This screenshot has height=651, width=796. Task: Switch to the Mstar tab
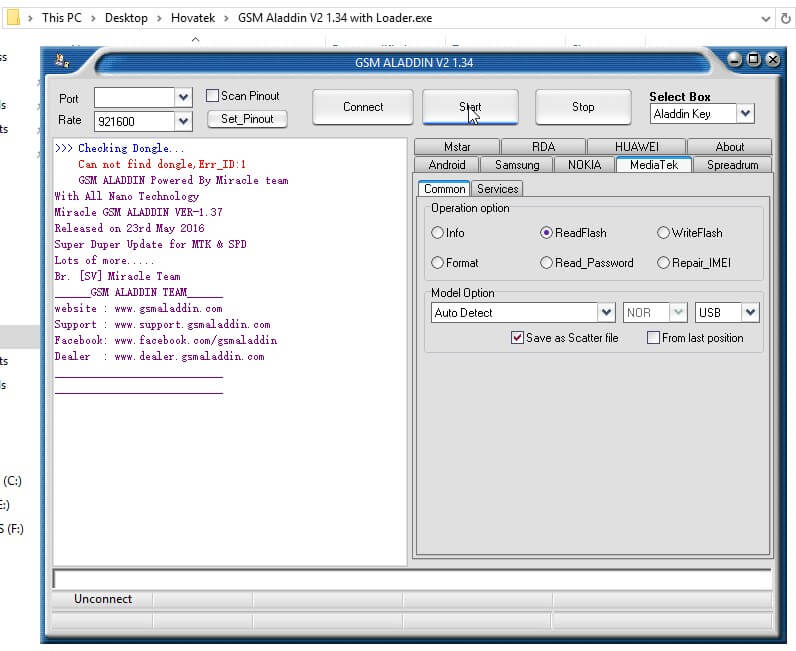(x=457, y=147)
